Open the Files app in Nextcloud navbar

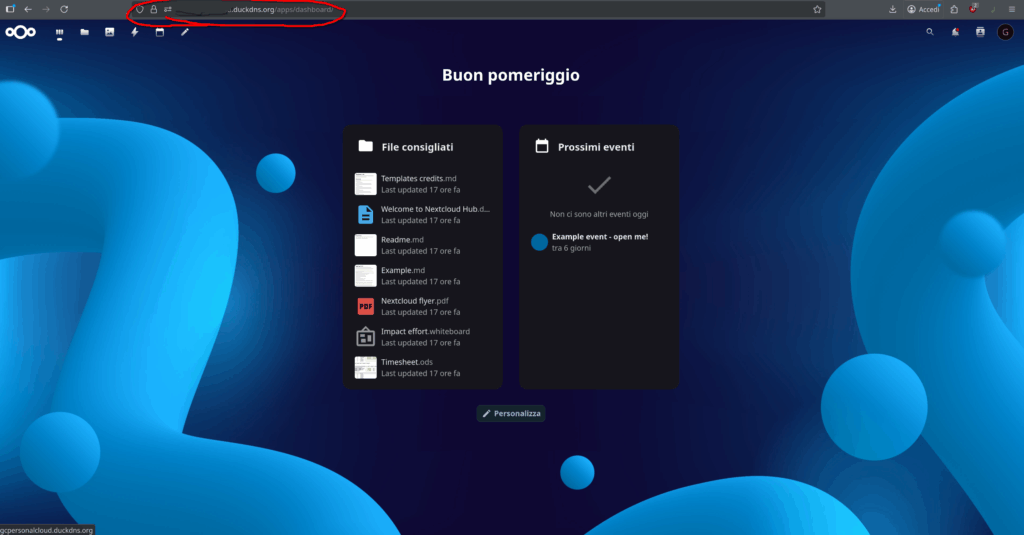click(x=84, y=32)
